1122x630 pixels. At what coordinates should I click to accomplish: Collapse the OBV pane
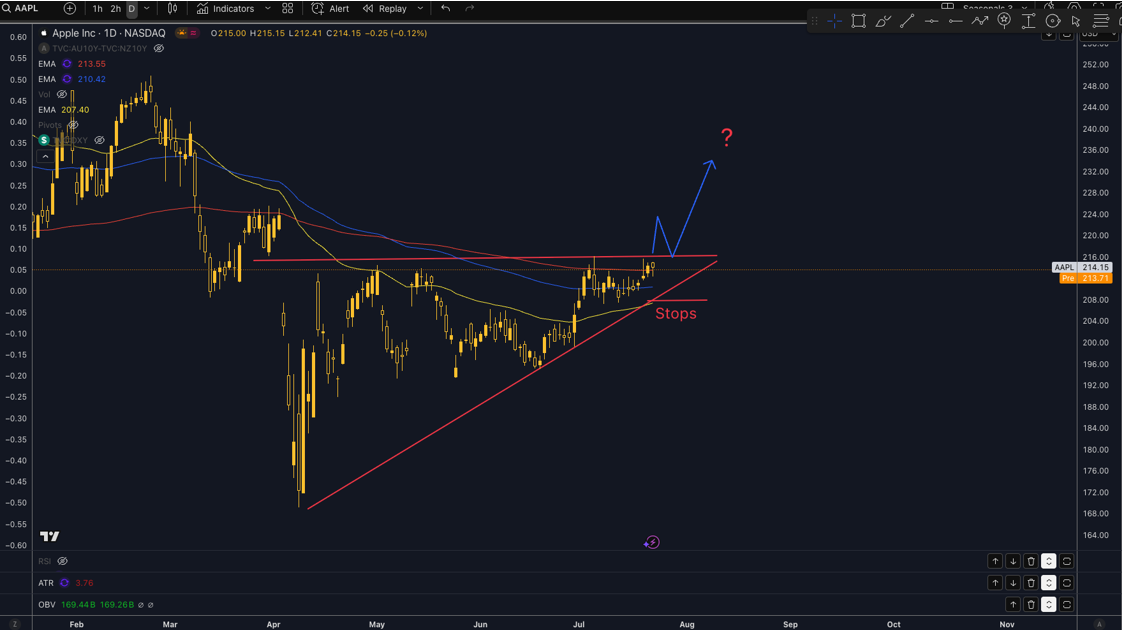click(1049, 605)
